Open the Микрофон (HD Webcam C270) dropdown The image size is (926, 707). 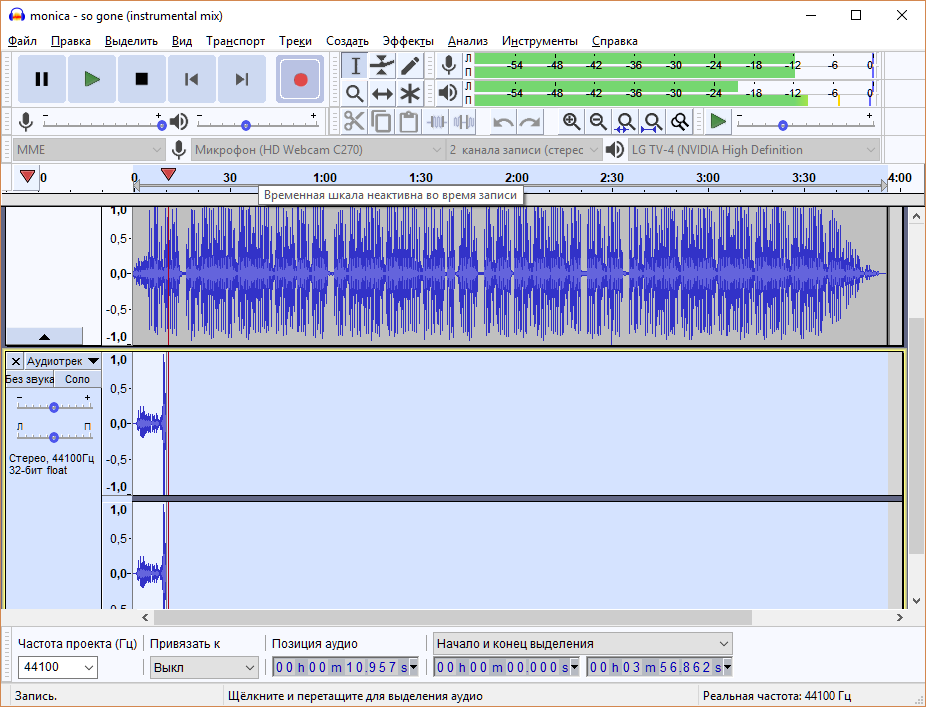pos(318,150)
